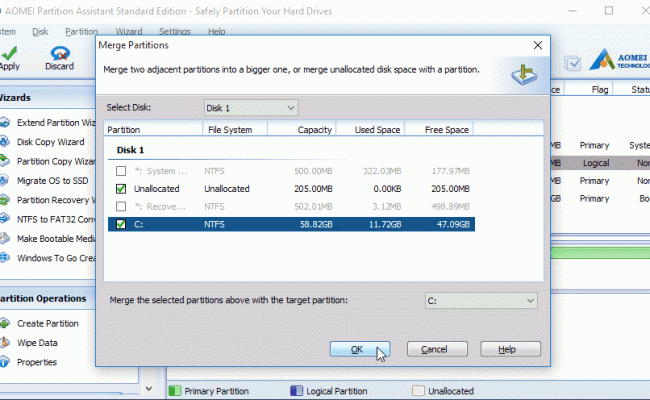Open the Help menu
Screen dimensions: 650x400
tap(216, 32)
